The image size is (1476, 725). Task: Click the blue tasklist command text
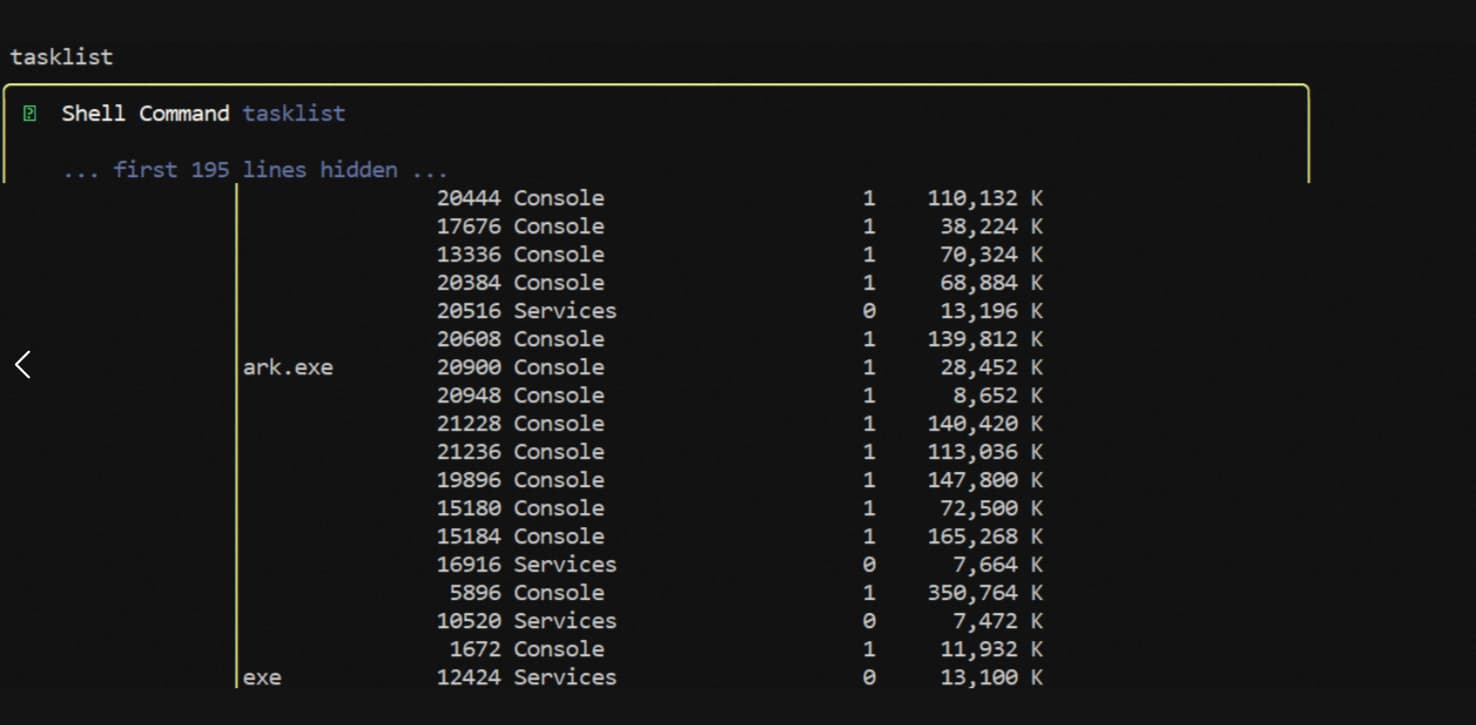pyautogui.click(x=293, y=114)
